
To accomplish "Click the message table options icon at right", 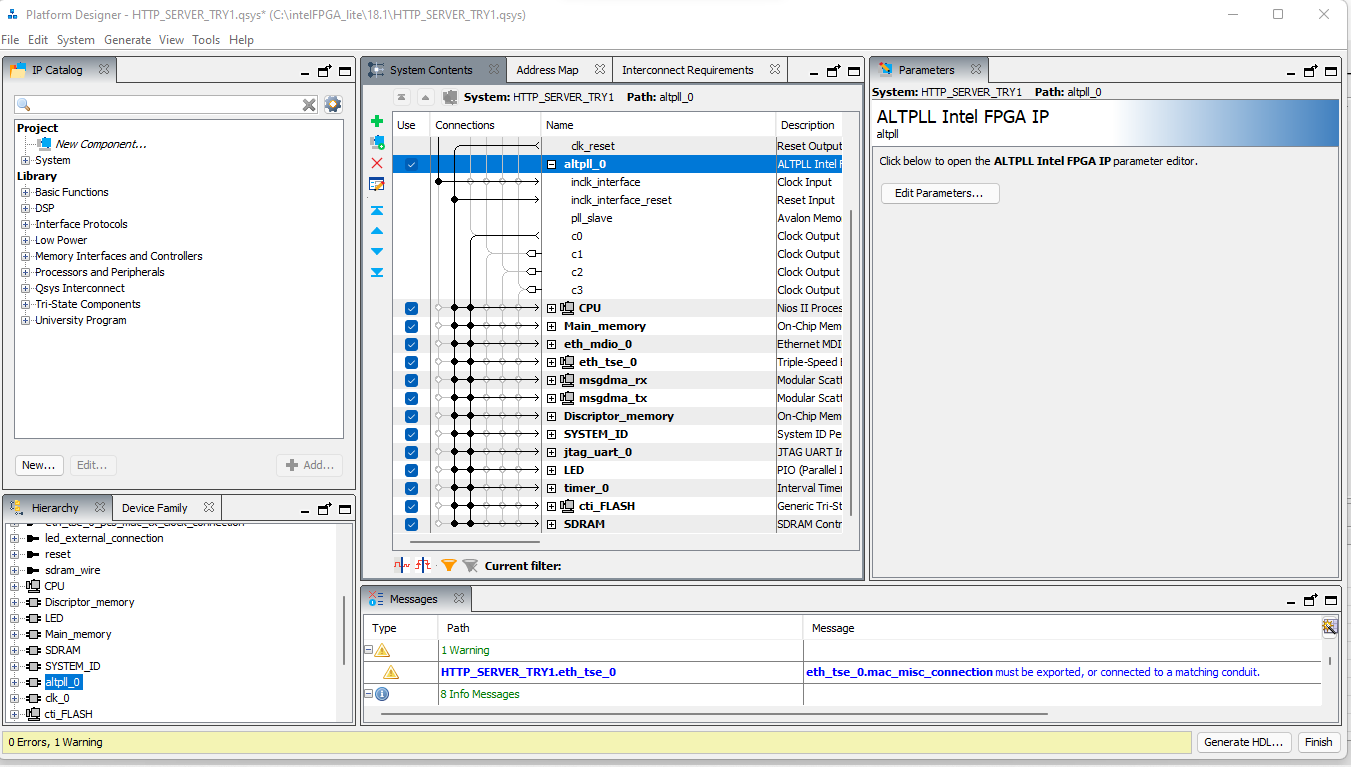I will pos(1330,627).
